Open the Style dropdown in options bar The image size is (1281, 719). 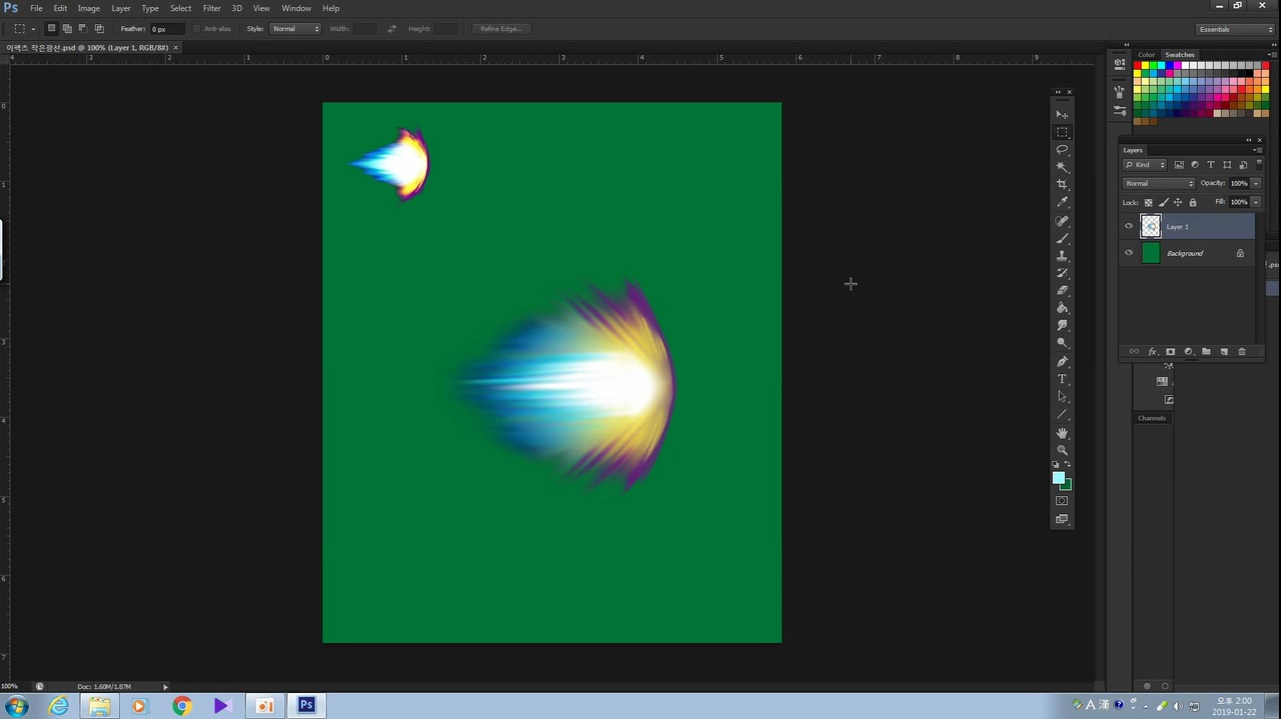click(295, 29)
